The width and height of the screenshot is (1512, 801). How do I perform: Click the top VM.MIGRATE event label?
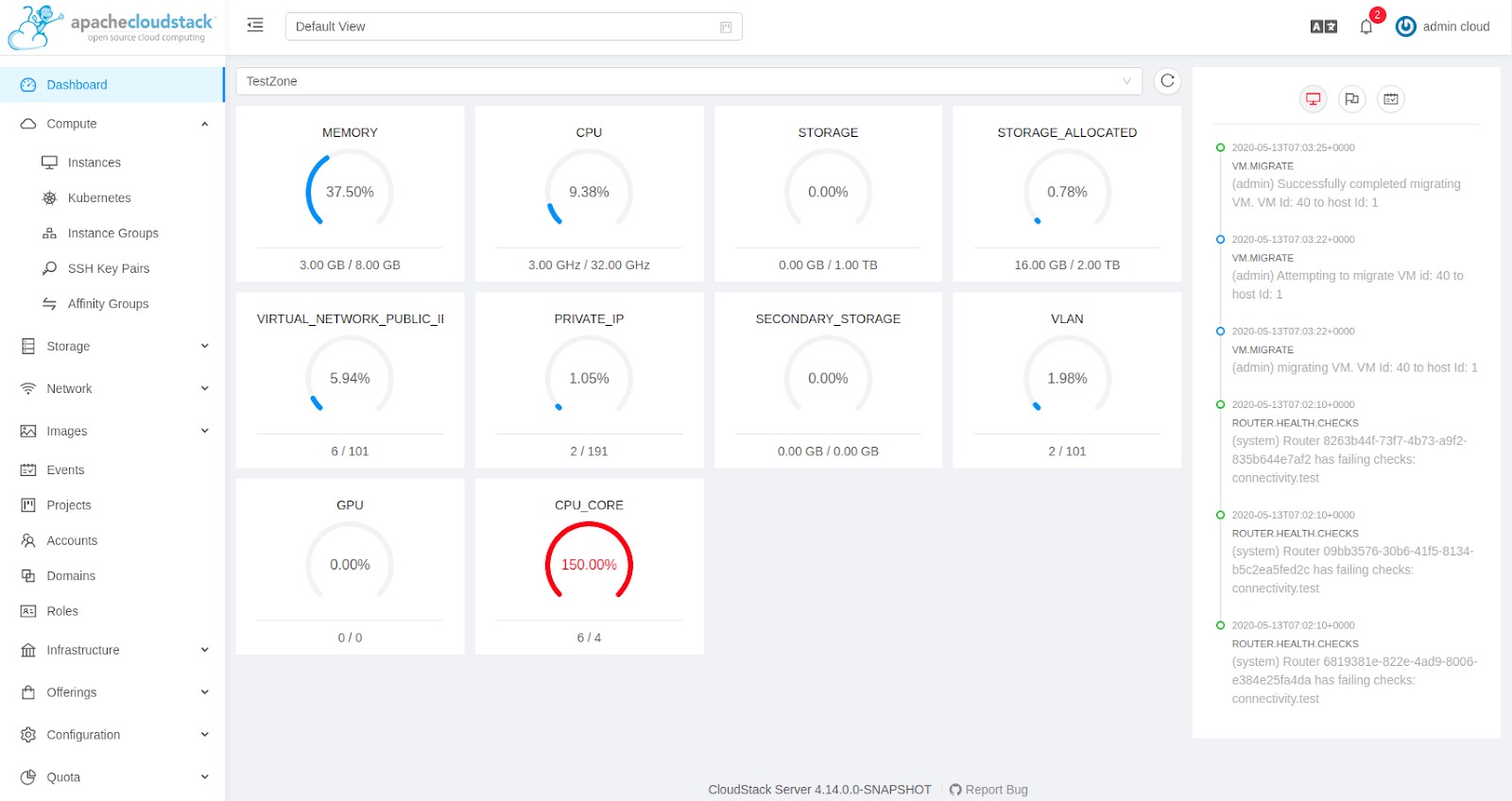pos(1263,166)
